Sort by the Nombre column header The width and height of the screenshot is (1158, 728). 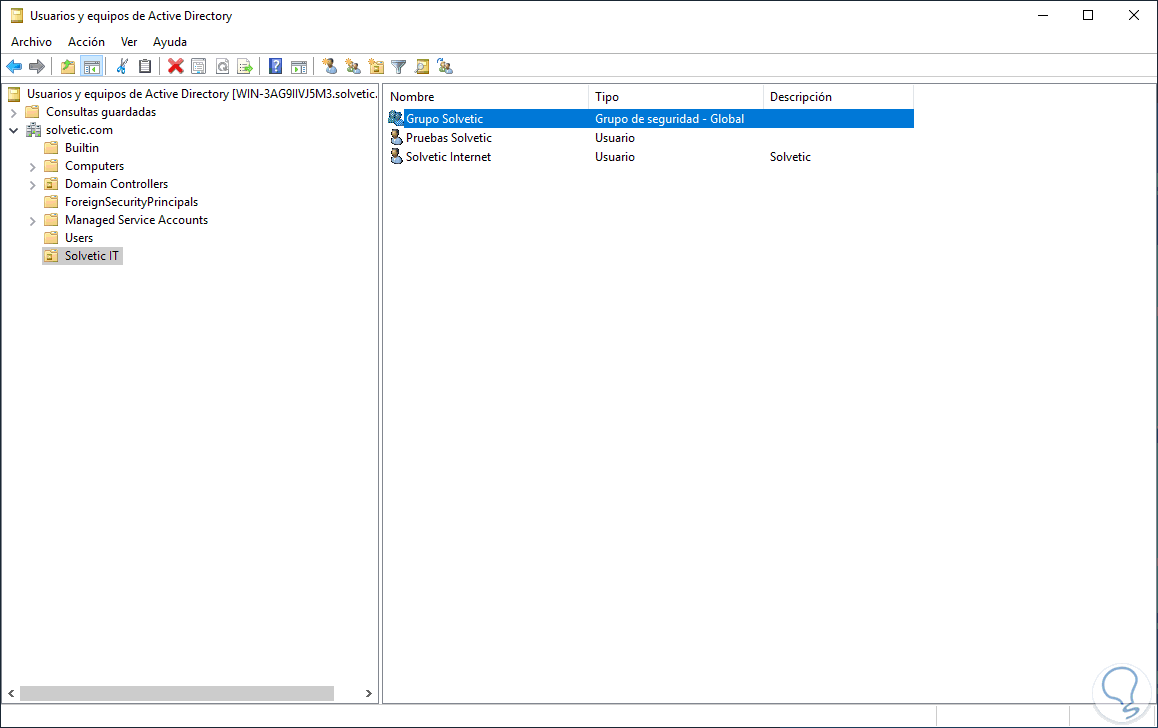point(486,97)
